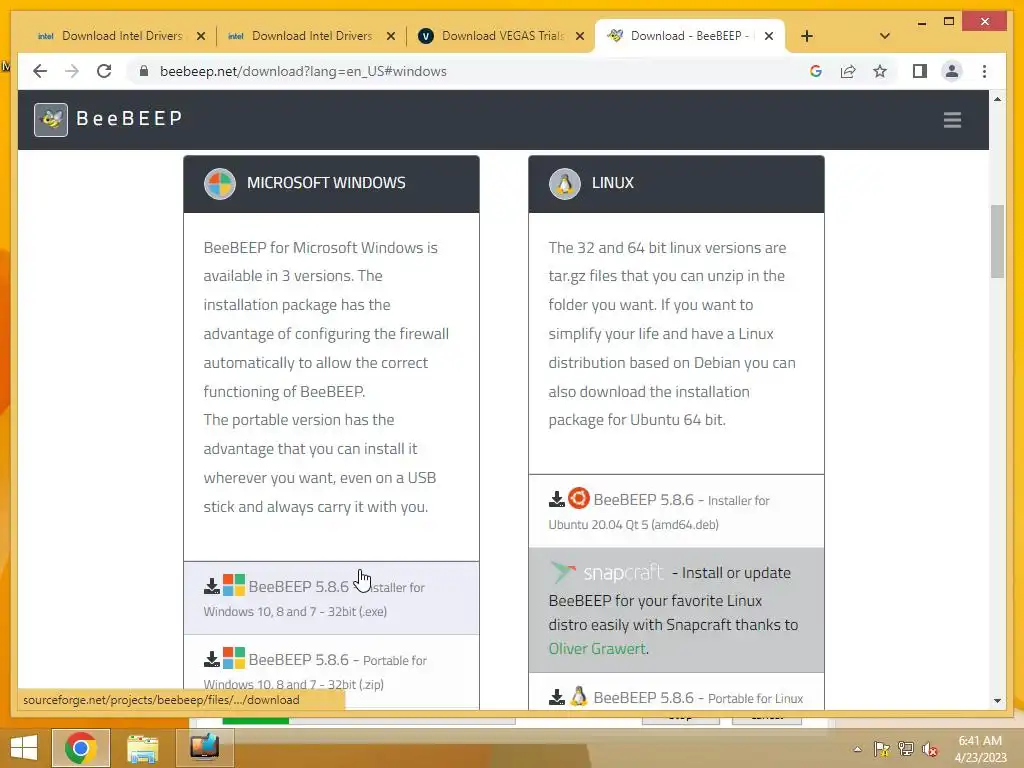
Task: Click download arrow icon for Portable for Linux
Action: 556,697
